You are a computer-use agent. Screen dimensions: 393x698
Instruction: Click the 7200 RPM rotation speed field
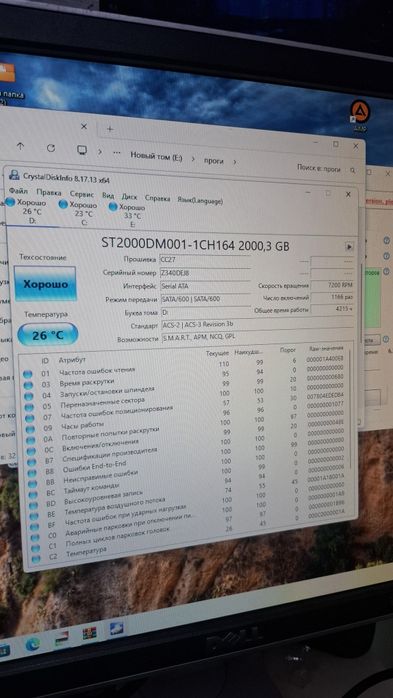pos(331,285)
